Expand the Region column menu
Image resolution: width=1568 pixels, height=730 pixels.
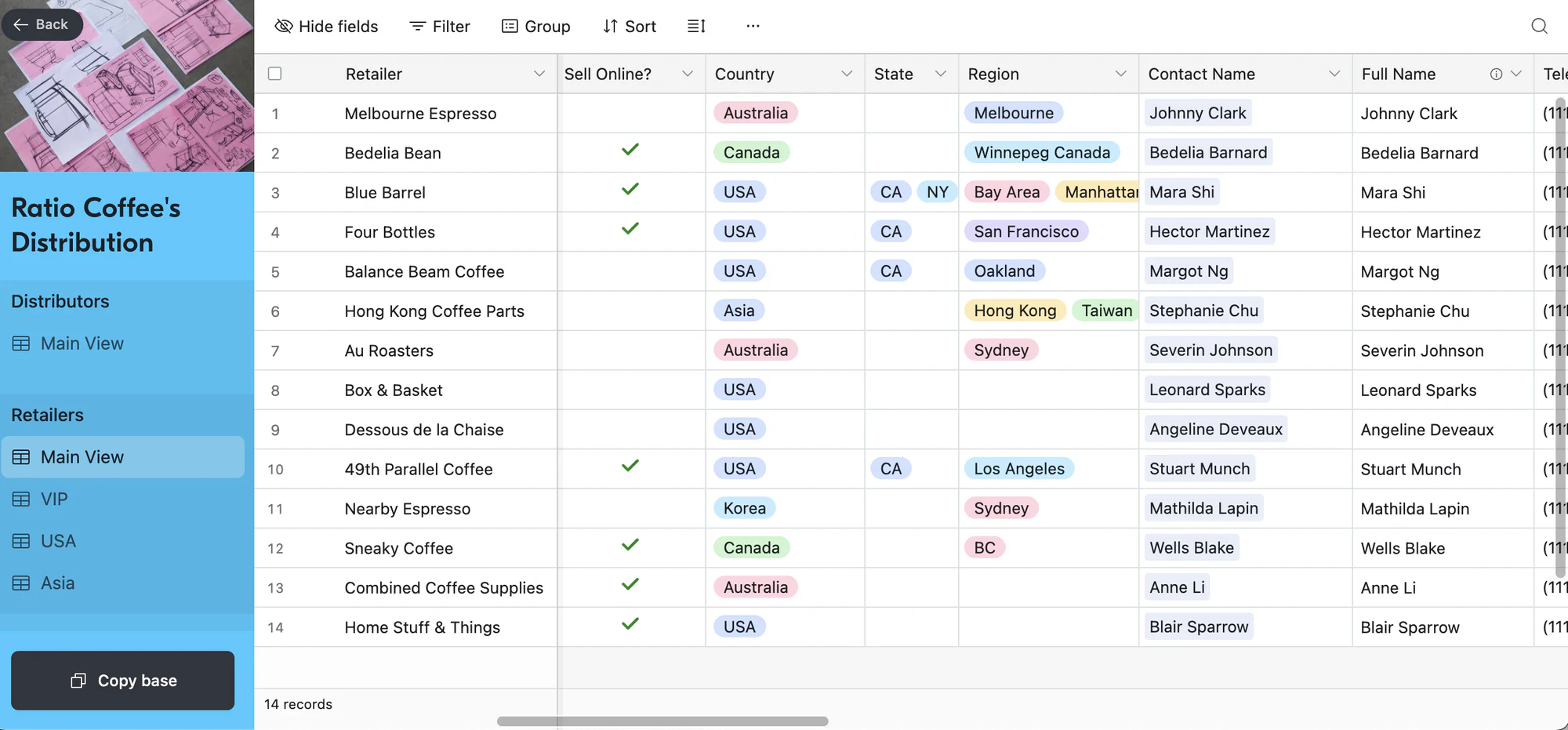point(1121,74)
